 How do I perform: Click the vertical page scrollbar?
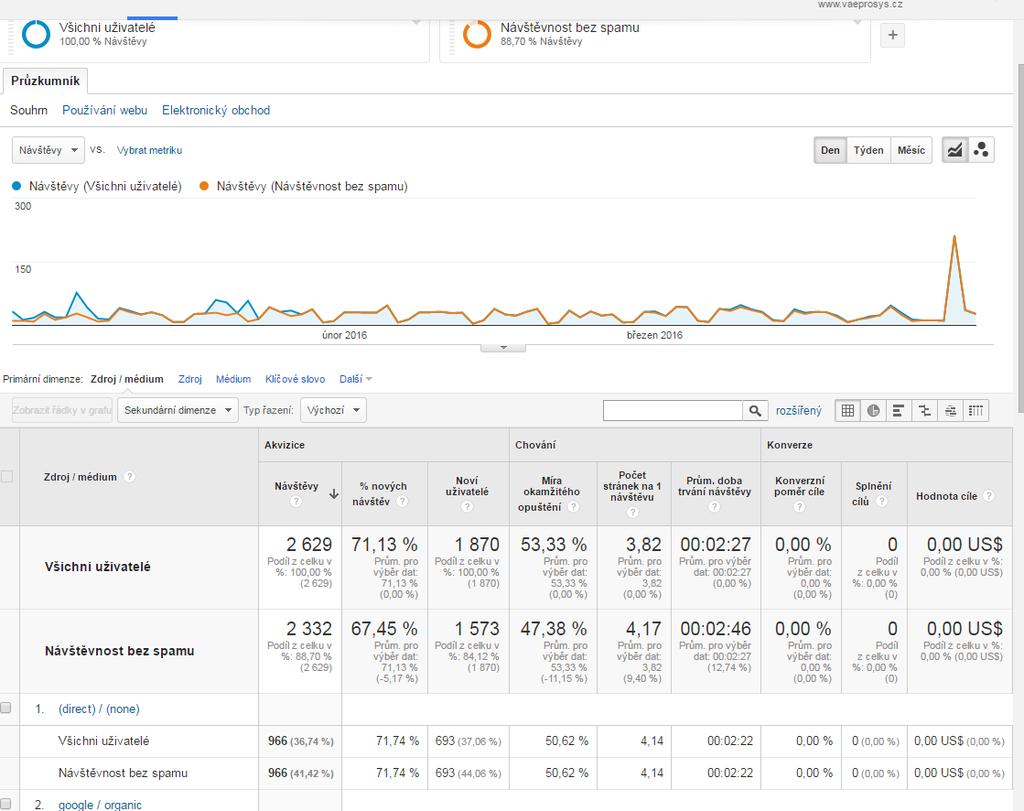point(1019,238)
